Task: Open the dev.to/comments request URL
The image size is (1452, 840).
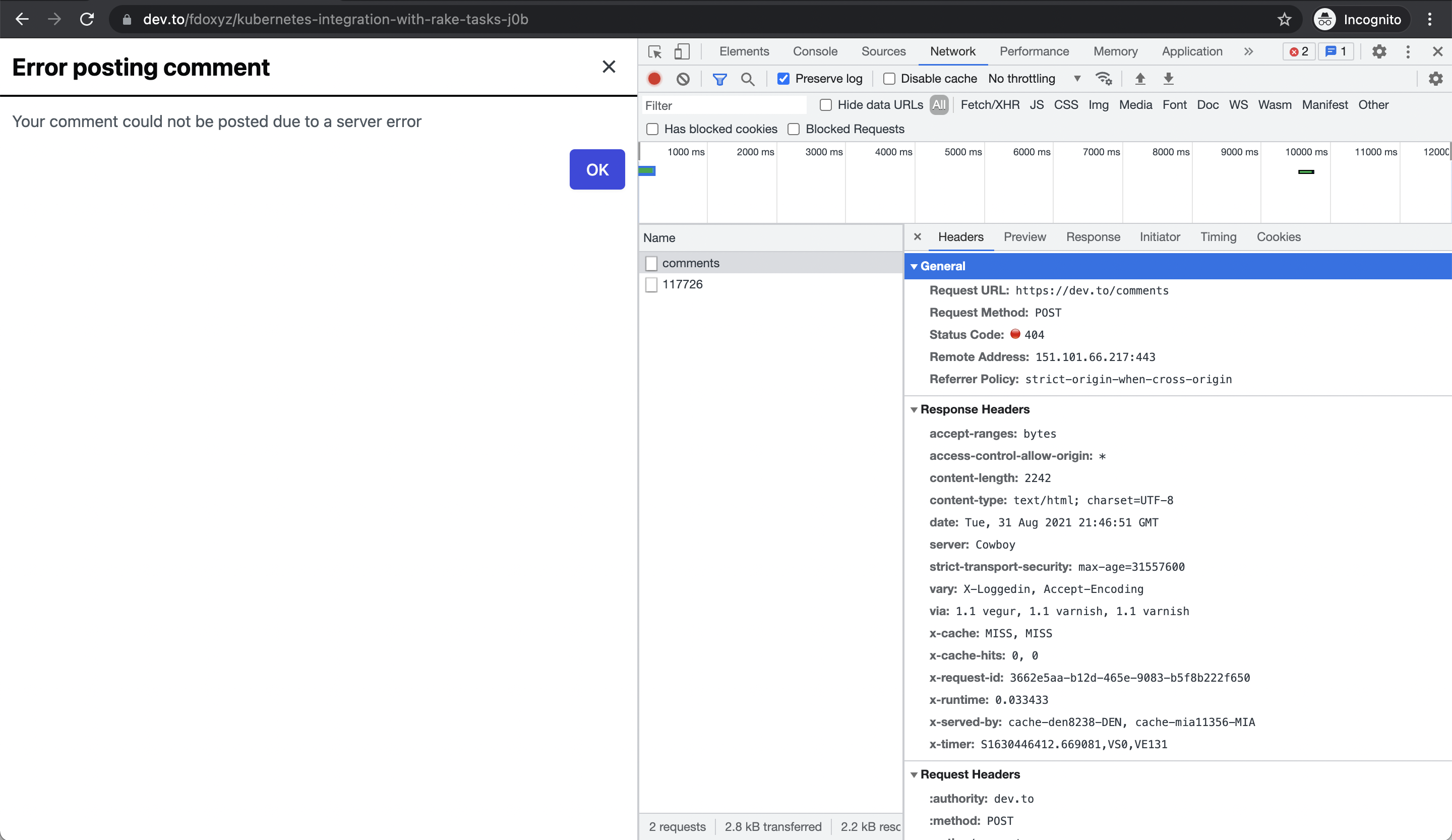Action: (1093, 290)
